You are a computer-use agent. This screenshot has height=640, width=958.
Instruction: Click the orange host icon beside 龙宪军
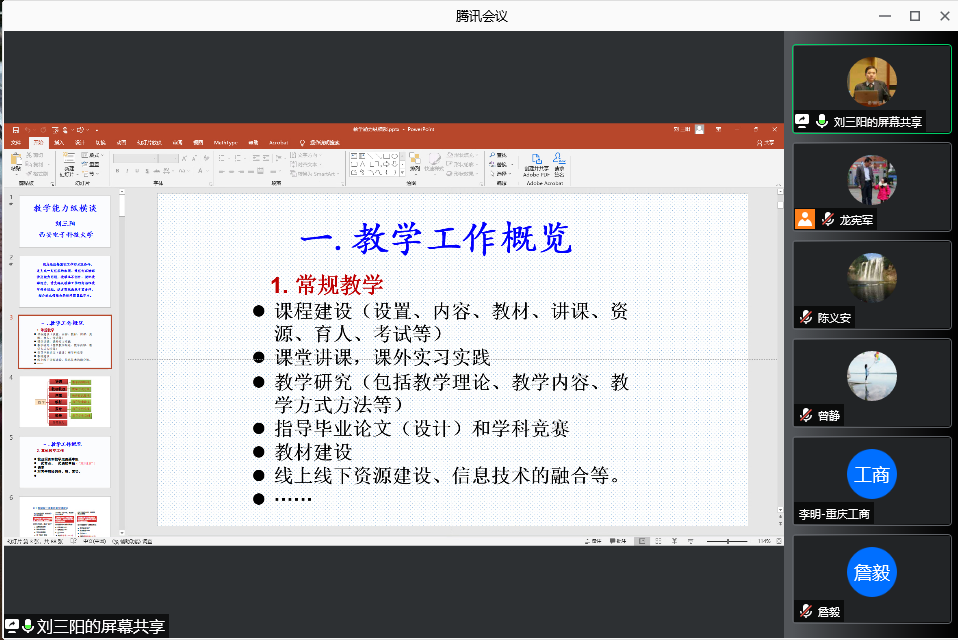tap(805, 219)
